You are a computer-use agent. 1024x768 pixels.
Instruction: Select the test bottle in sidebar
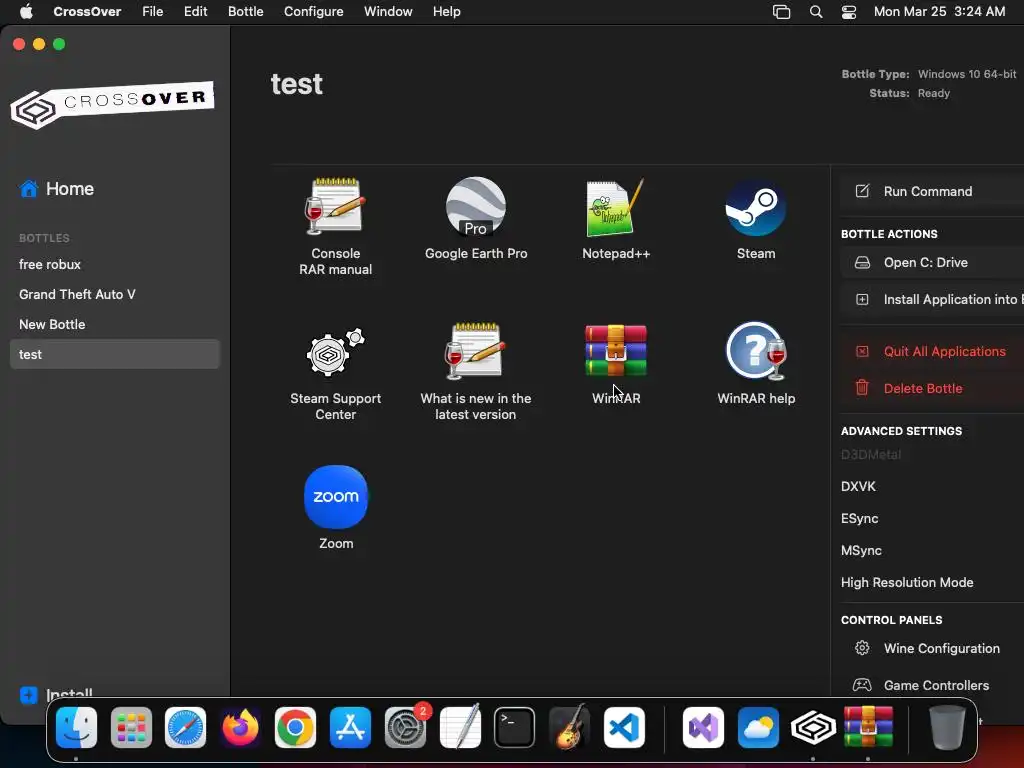coord(114,354)
